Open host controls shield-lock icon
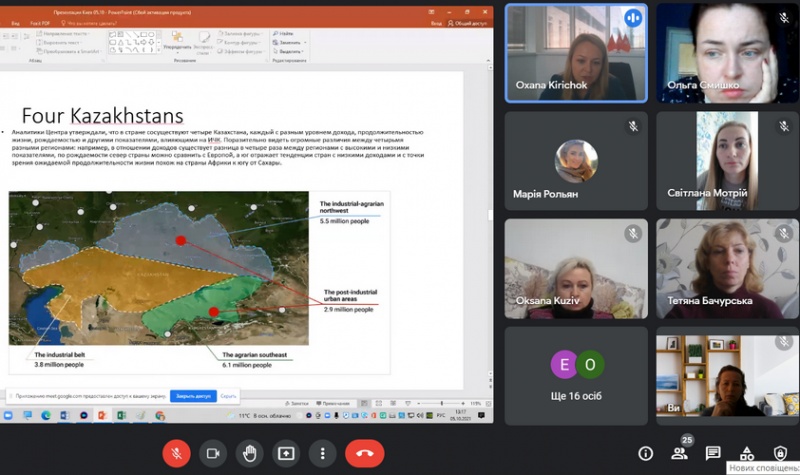 [x=780, y=454]
